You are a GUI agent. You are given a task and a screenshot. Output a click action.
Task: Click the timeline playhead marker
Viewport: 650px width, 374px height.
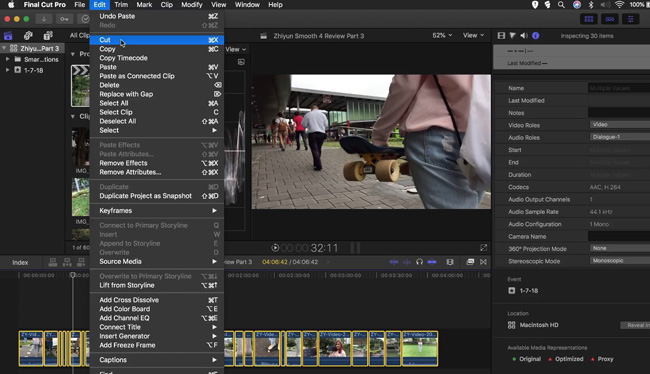point(73,274)
